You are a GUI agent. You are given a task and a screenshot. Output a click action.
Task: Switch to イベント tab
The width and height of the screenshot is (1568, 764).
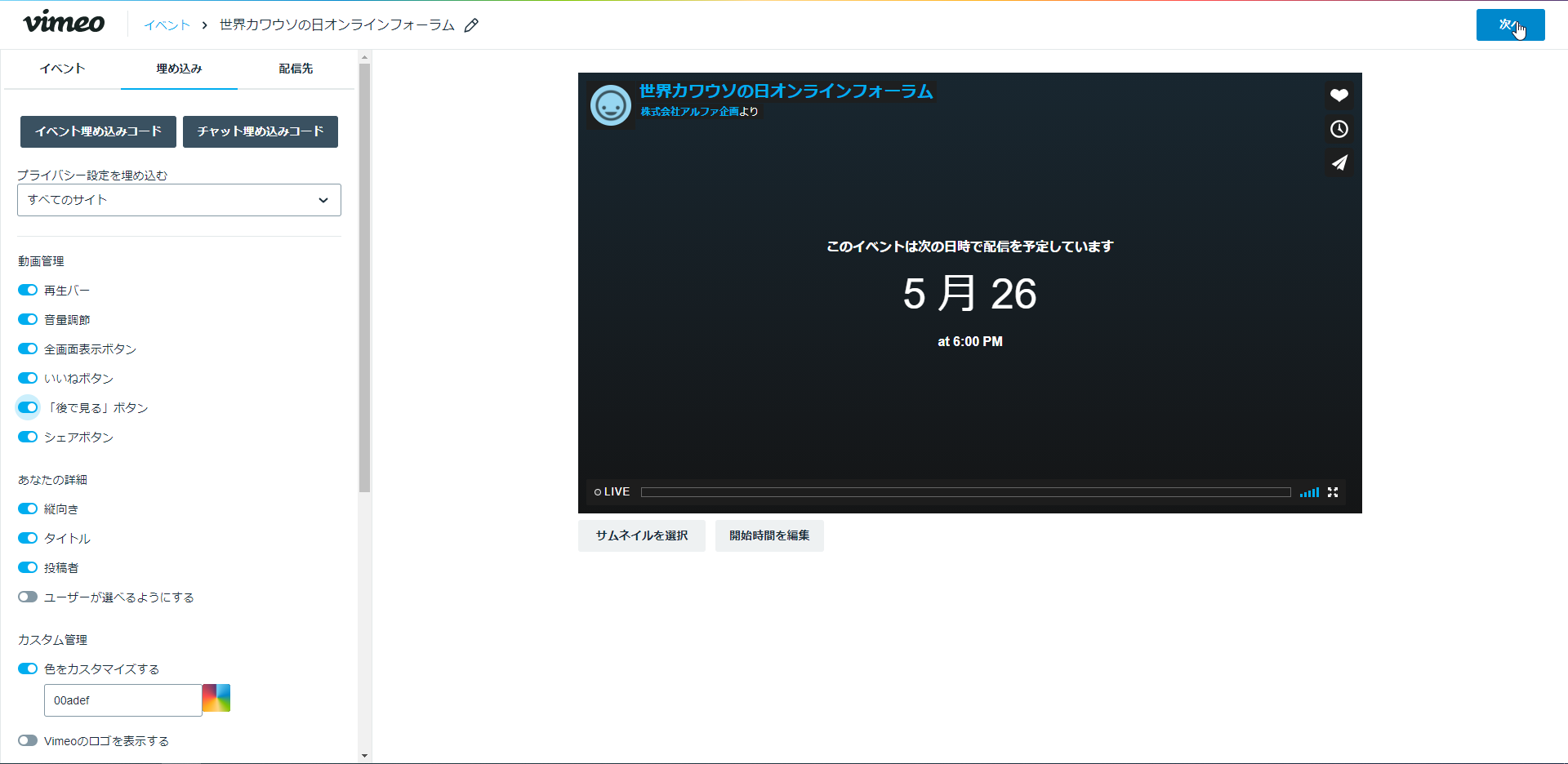point(62,69)
